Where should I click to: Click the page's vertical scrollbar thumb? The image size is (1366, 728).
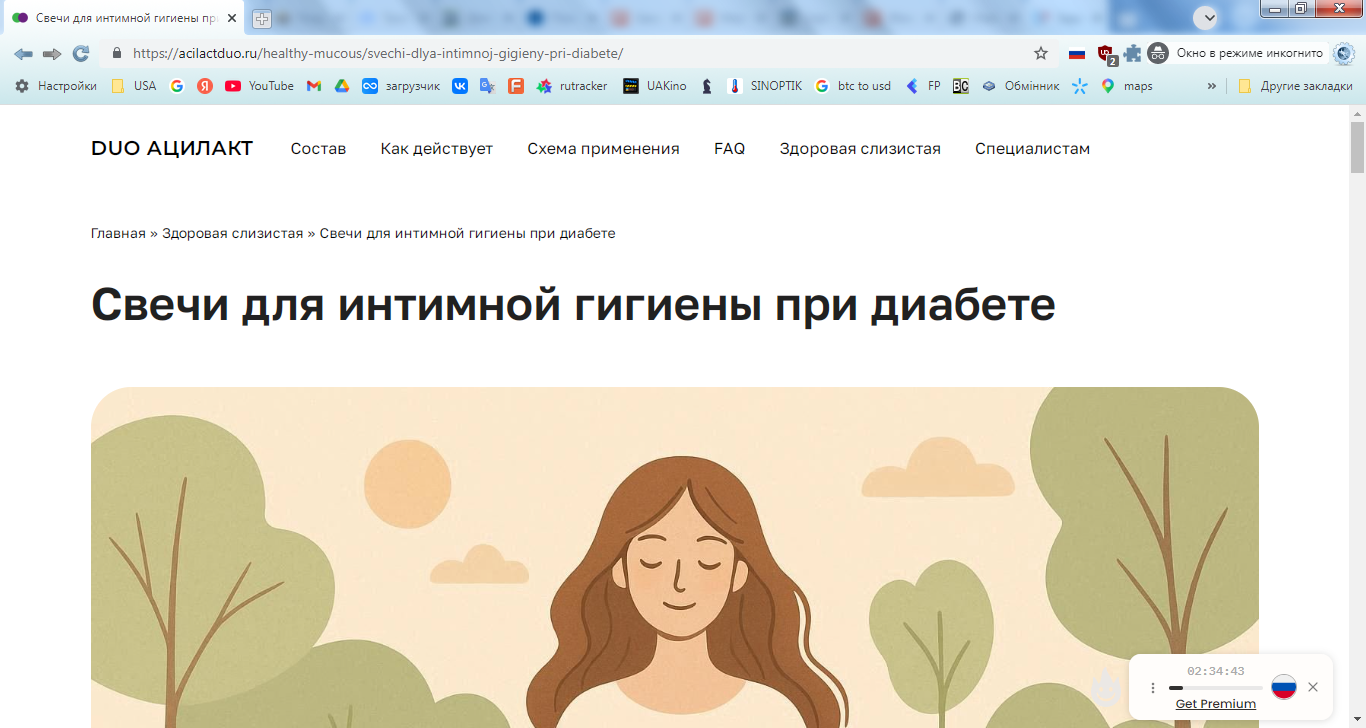coord(1357,148)
